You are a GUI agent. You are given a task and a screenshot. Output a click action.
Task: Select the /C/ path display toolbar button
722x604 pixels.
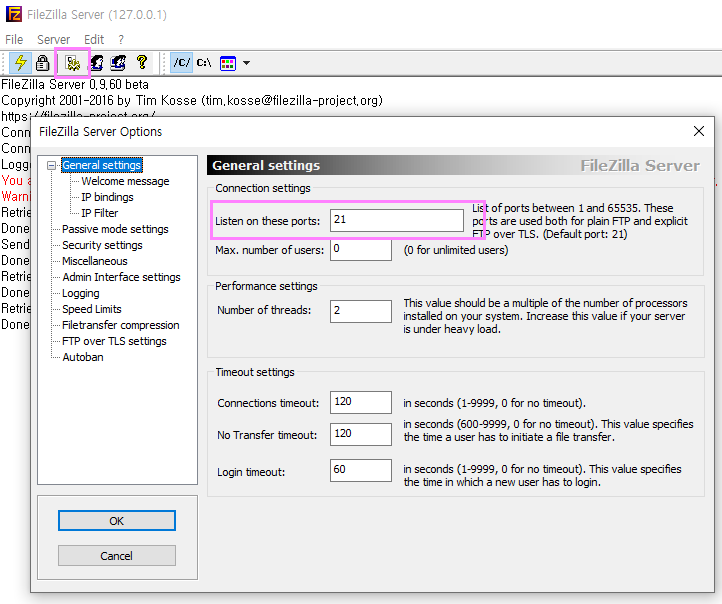click(x=181, y=63)
